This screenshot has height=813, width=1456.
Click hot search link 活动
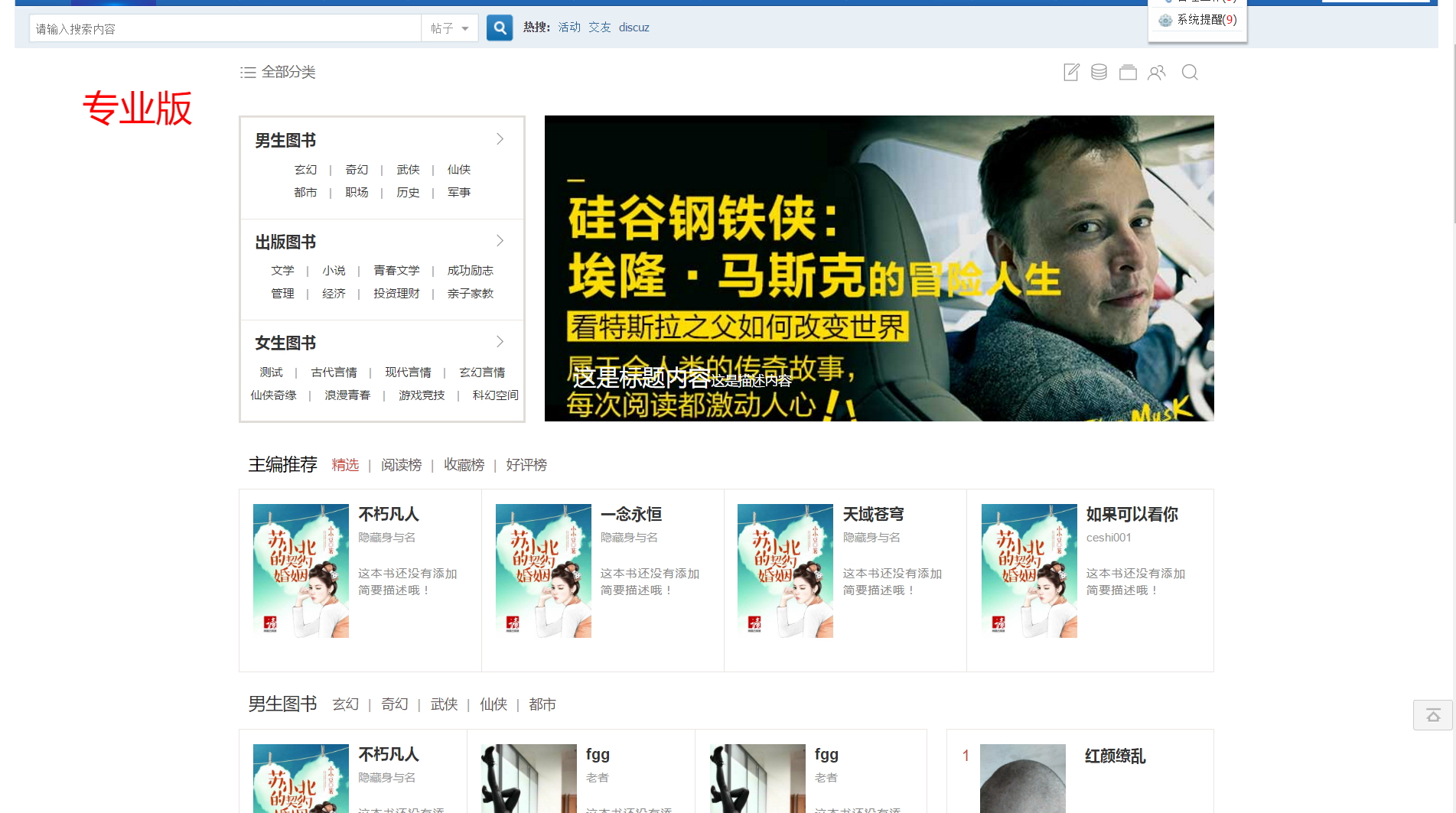(x=569, y=28)
